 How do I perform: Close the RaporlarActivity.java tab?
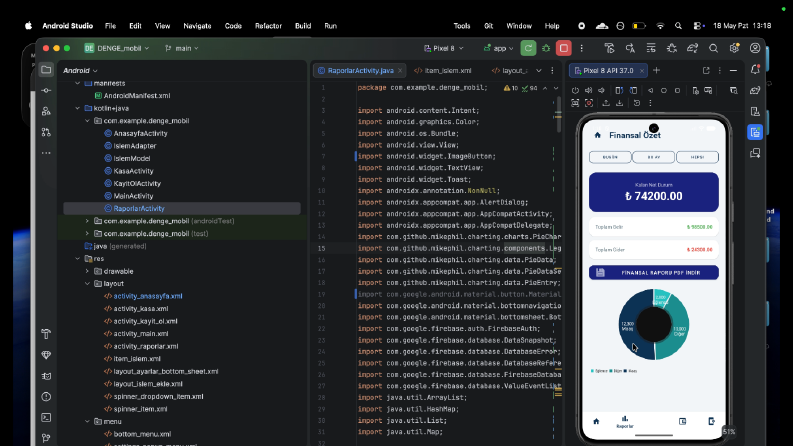[x=400, y=70]
